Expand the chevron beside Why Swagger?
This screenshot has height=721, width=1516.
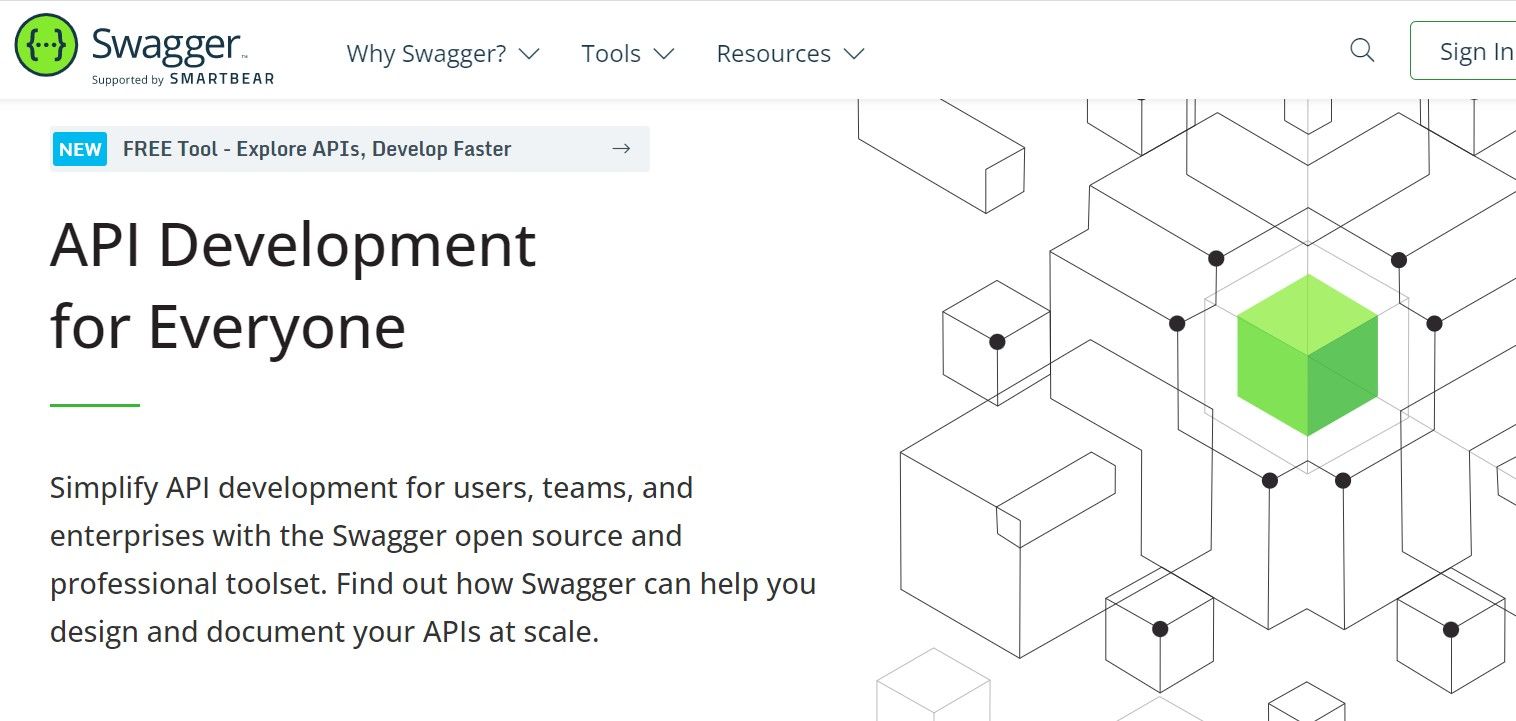[x=530, y=54]
